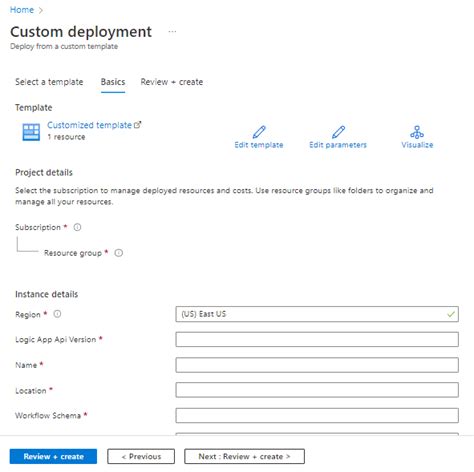Open the Visualize diagram icon
The image size is (474, 472).
click(x=417, y=132)
